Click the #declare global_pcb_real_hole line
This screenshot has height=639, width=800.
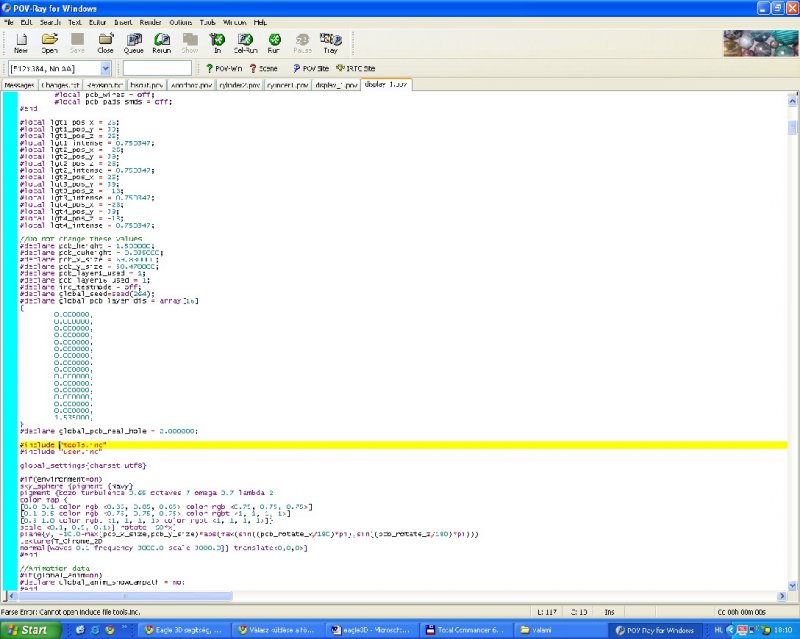109,431
